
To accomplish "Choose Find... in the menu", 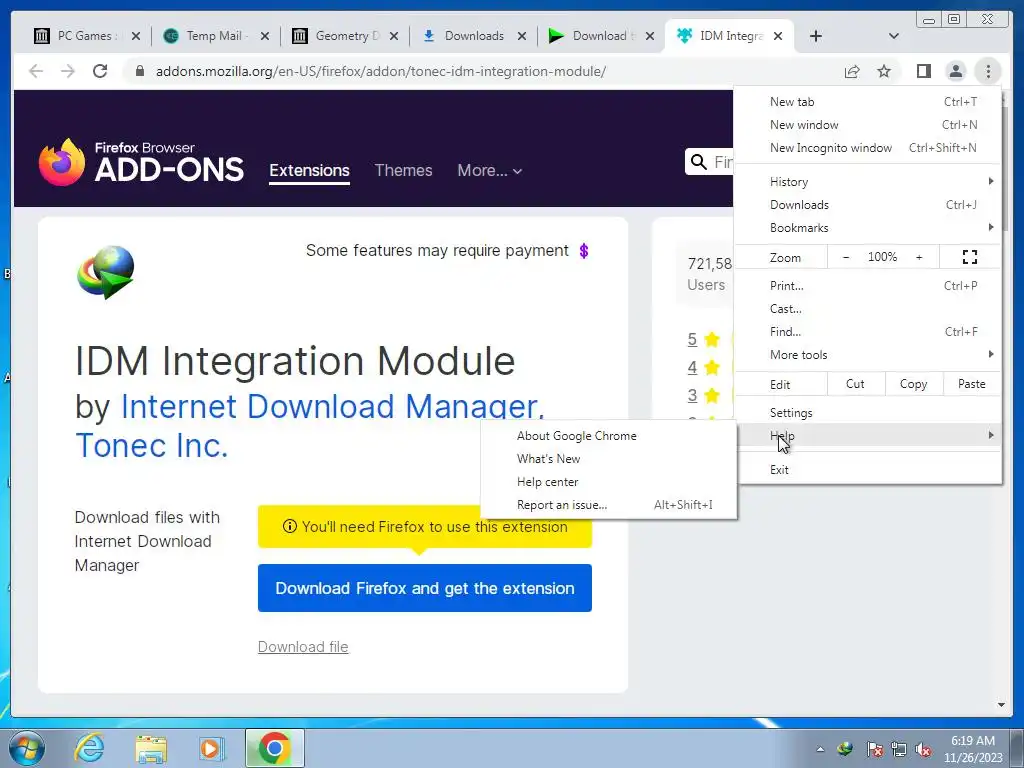I will pos(869,331).
